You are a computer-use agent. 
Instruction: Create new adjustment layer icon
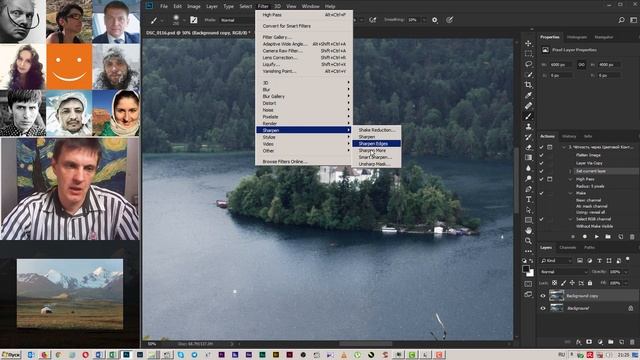point(600,342)
